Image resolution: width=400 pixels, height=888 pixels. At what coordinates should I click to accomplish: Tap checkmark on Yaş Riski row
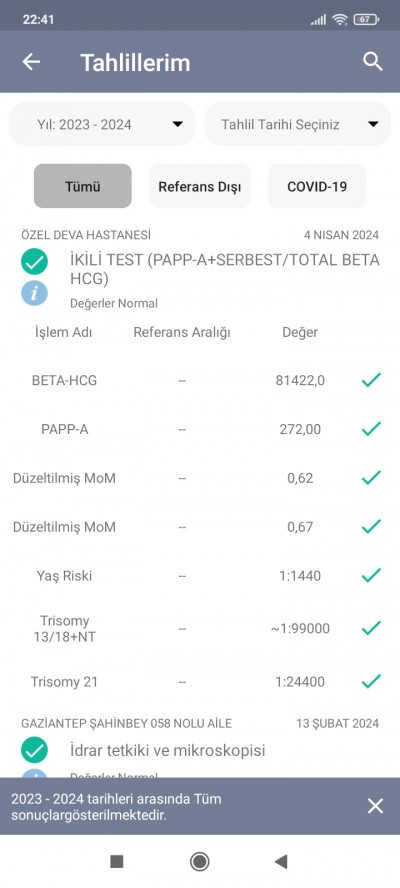click(x=371, y=575)
